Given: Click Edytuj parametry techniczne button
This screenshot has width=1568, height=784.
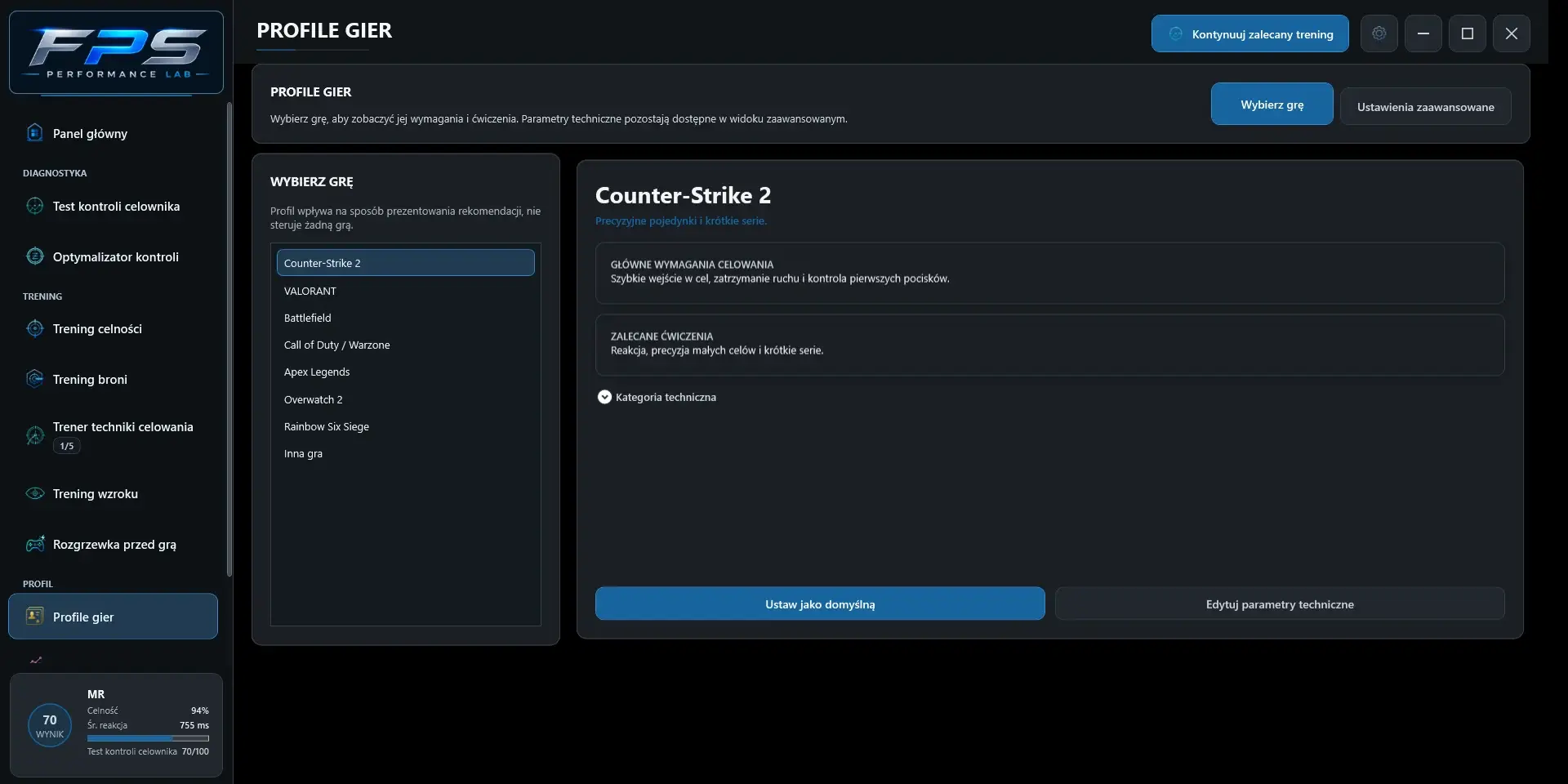Looking at the screenshot, I should point(1280,604).
